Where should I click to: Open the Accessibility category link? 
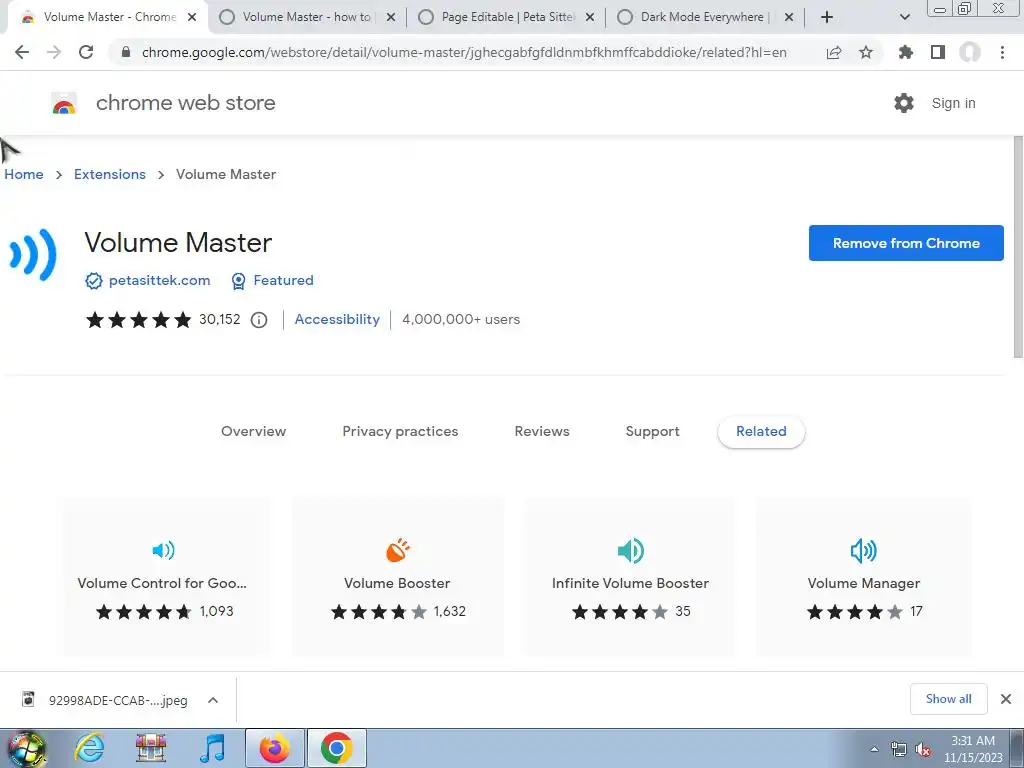point(337,319)
